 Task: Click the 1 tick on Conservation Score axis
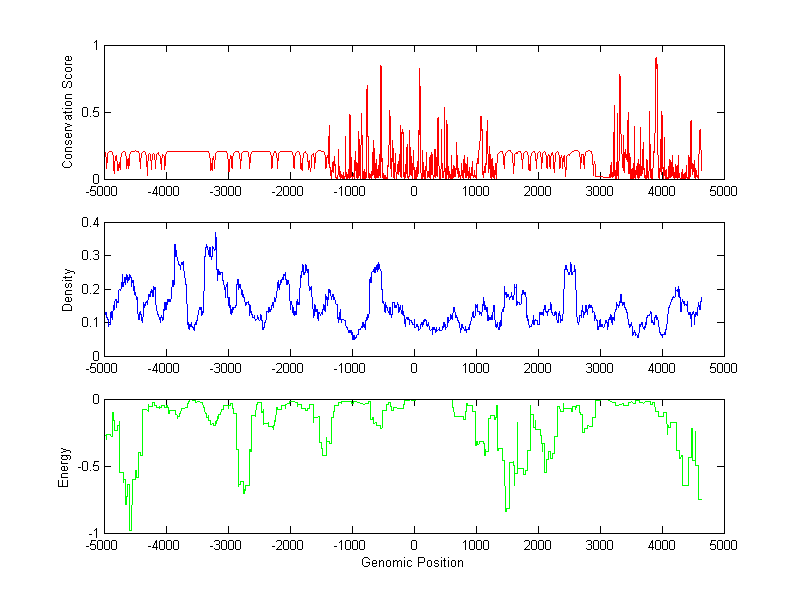pos(95,46)
